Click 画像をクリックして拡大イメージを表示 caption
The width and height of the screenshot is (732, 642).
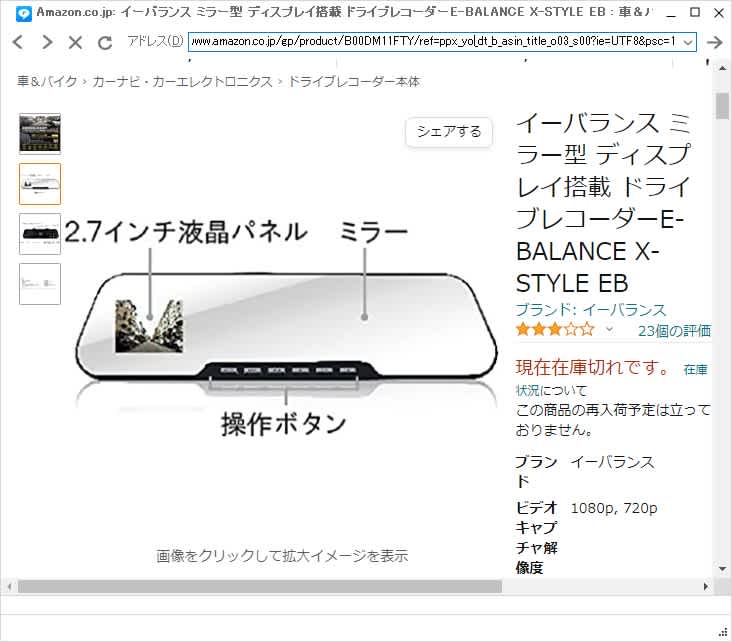[x=282, y=556]
